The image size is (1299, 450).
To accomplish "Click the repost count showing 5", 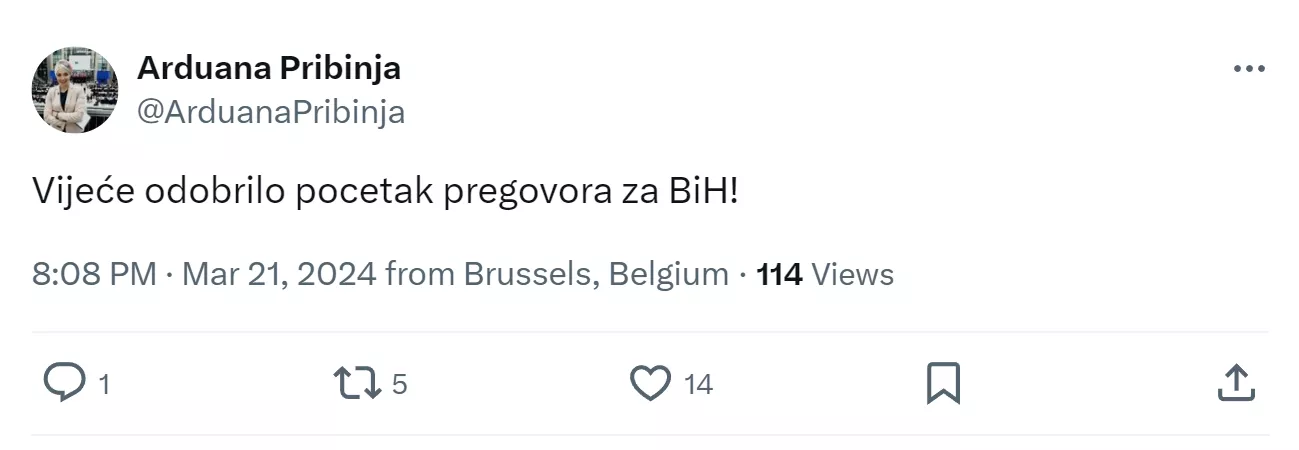I will click(399, 384).
